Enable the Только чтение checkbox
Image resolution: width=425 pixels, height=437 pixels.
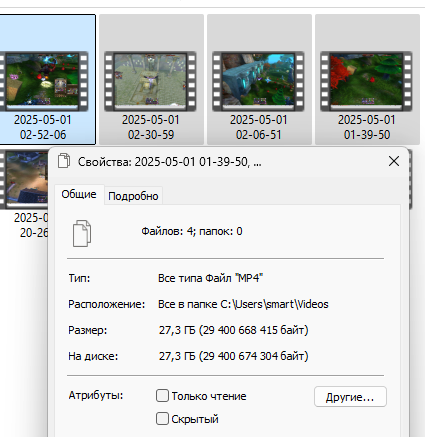(x=162, y=396)
